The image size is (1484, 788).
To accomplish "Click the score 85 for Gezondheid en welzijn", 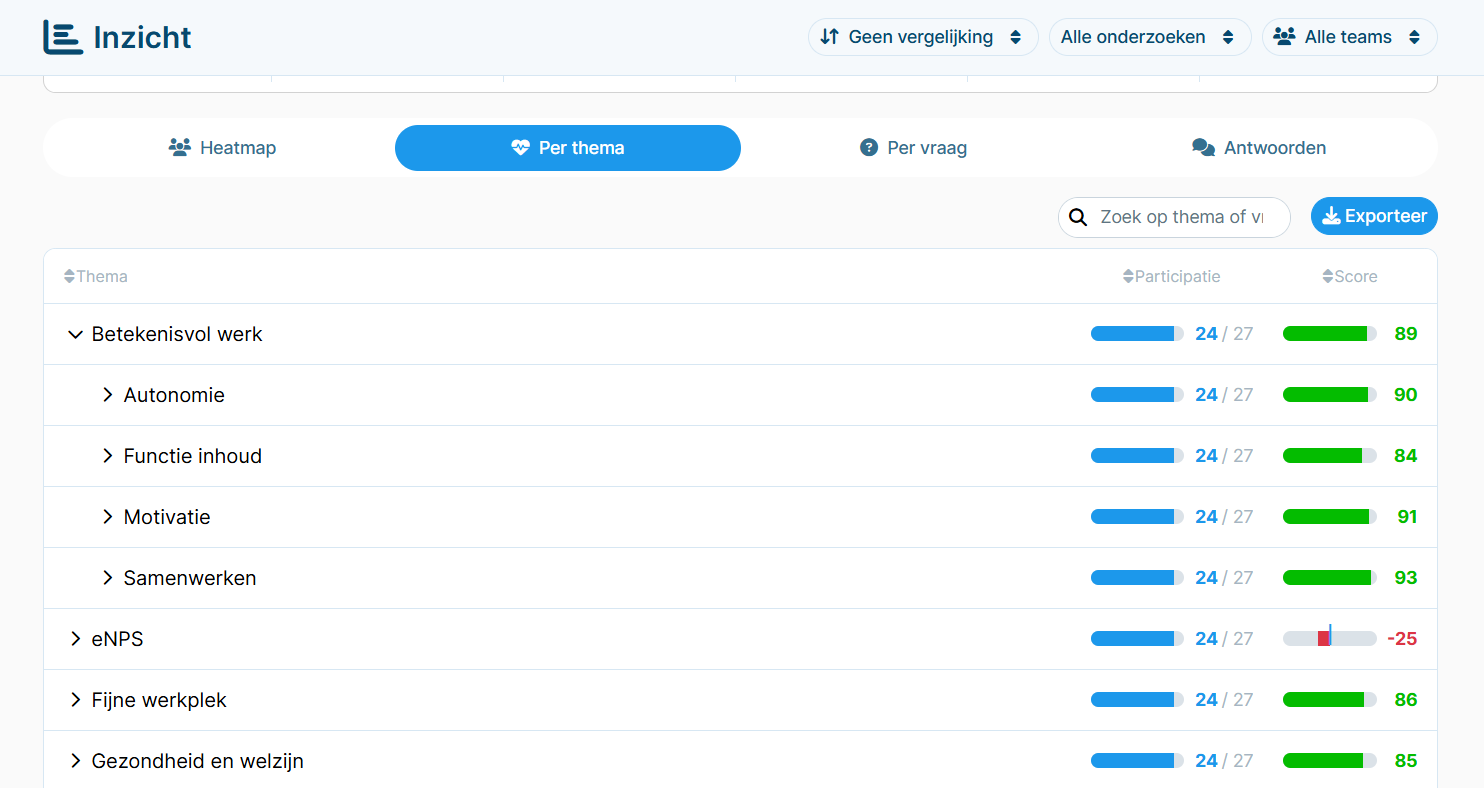I will click(1406, 761).
